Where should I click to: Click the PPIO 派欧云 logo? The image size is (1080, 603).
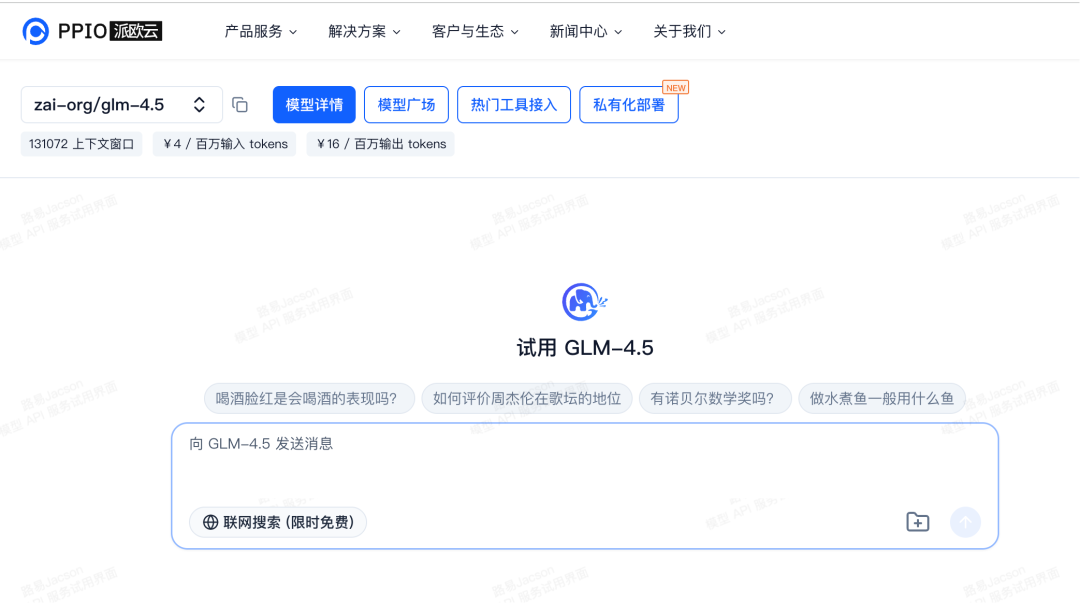[90, 30]
